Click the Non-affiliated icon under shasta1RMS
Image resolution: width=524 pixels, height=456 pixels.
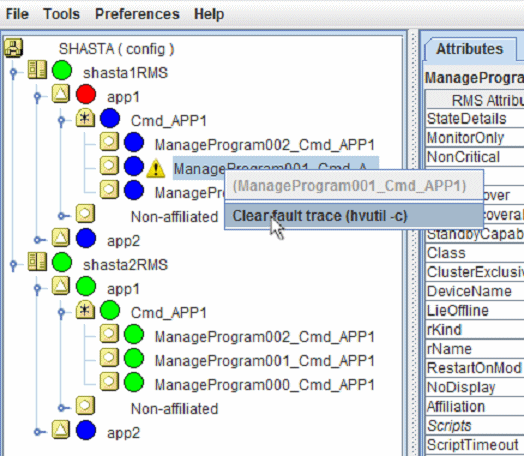point(85,214)
